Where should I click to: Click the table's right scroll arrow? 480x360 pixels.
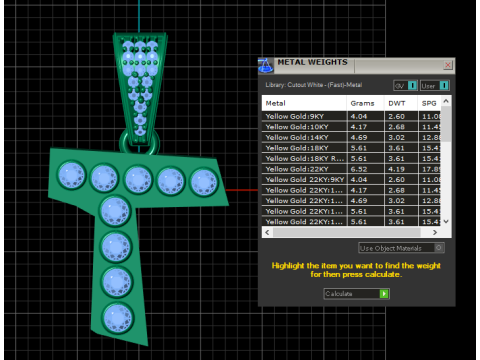435,232
